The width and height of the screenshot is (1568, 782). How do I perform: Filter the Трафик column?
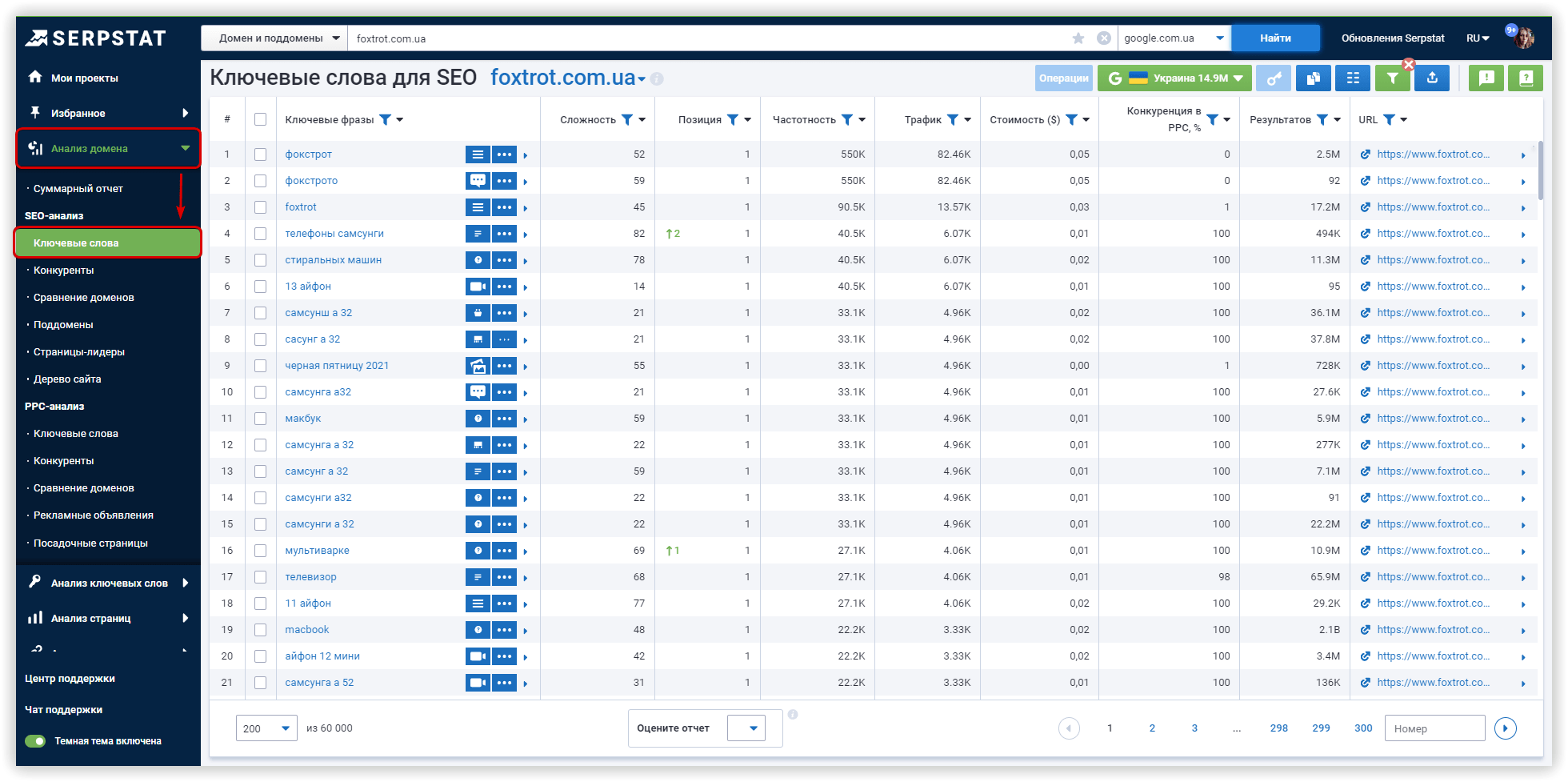point(953,120)
